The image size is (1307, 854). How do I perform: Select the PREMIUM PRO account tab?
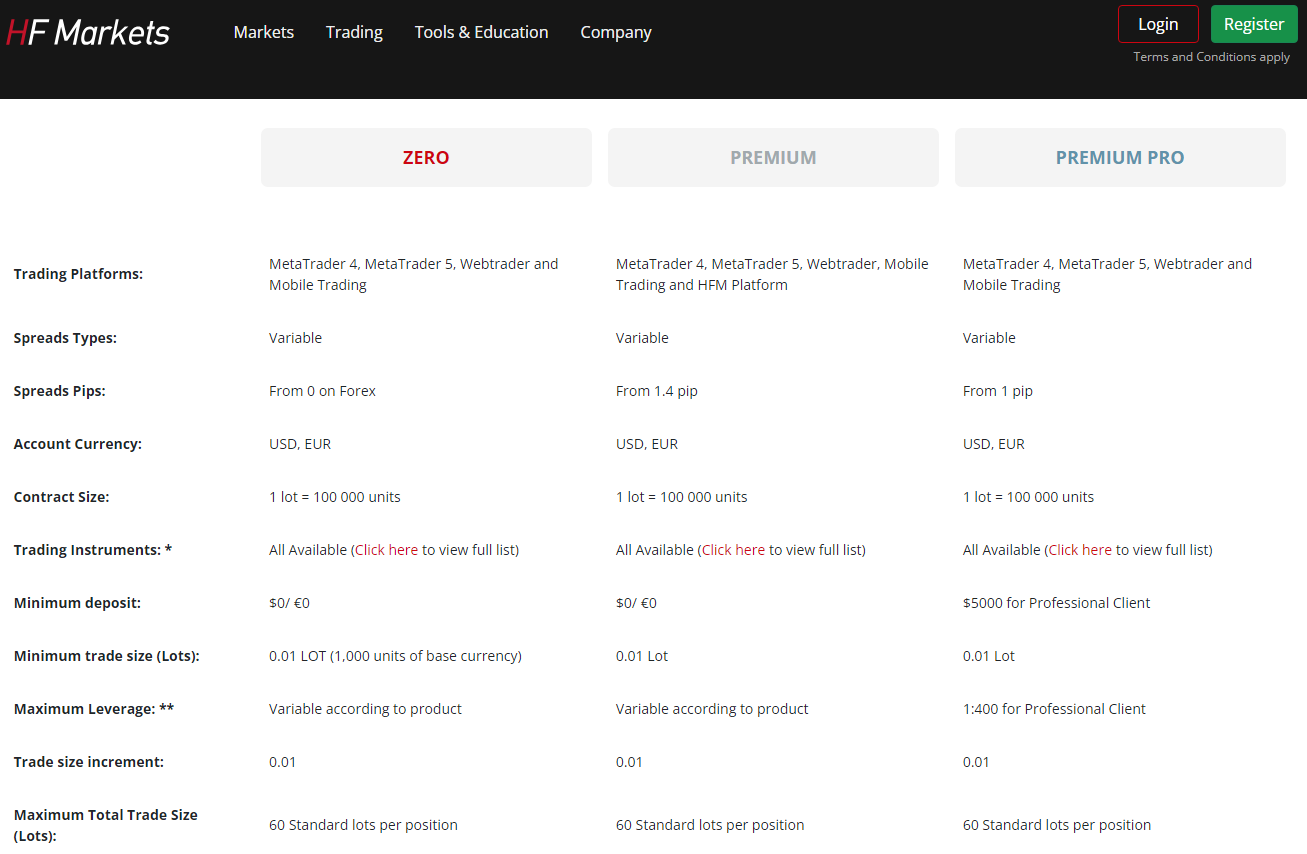pyautogui.click(x=1120, y=157)
